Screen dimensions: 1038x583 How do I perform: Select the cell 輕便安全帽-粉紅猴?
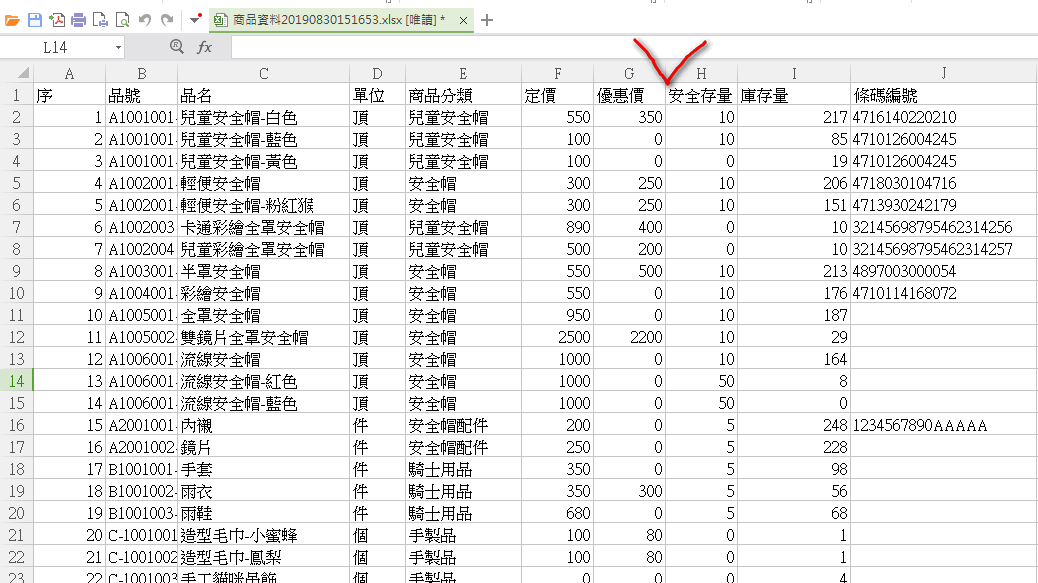pyautogui.click(x=263, y=205)
